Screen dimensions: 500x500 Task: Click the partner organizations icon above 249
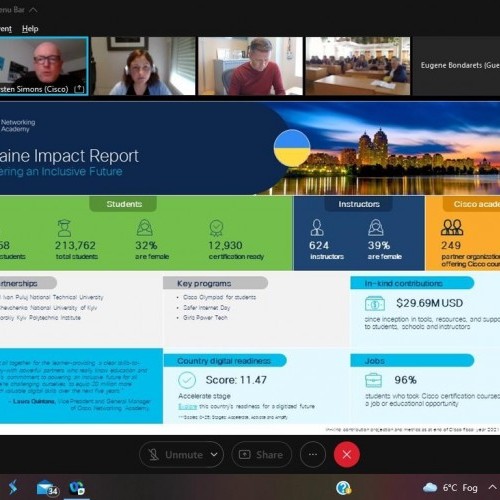click(452, 228)
